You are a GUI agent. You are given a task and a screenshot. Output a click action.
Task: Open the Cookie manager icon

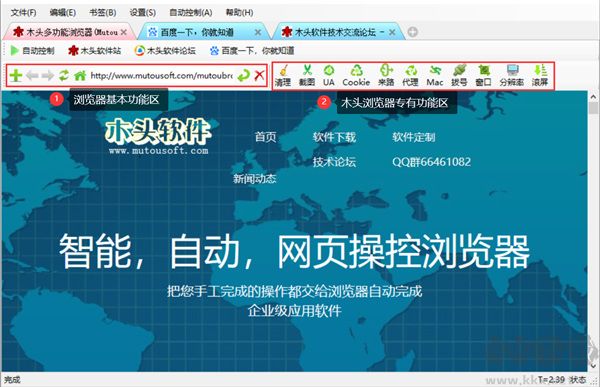[356, 75]
